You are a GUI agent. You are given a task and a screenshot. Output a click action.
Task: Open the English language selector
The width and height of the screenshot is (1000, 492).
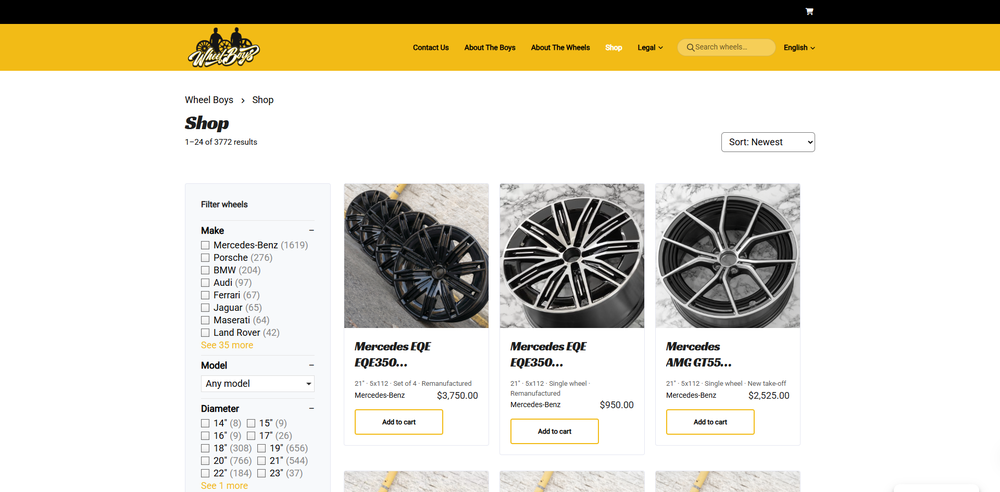799,47
